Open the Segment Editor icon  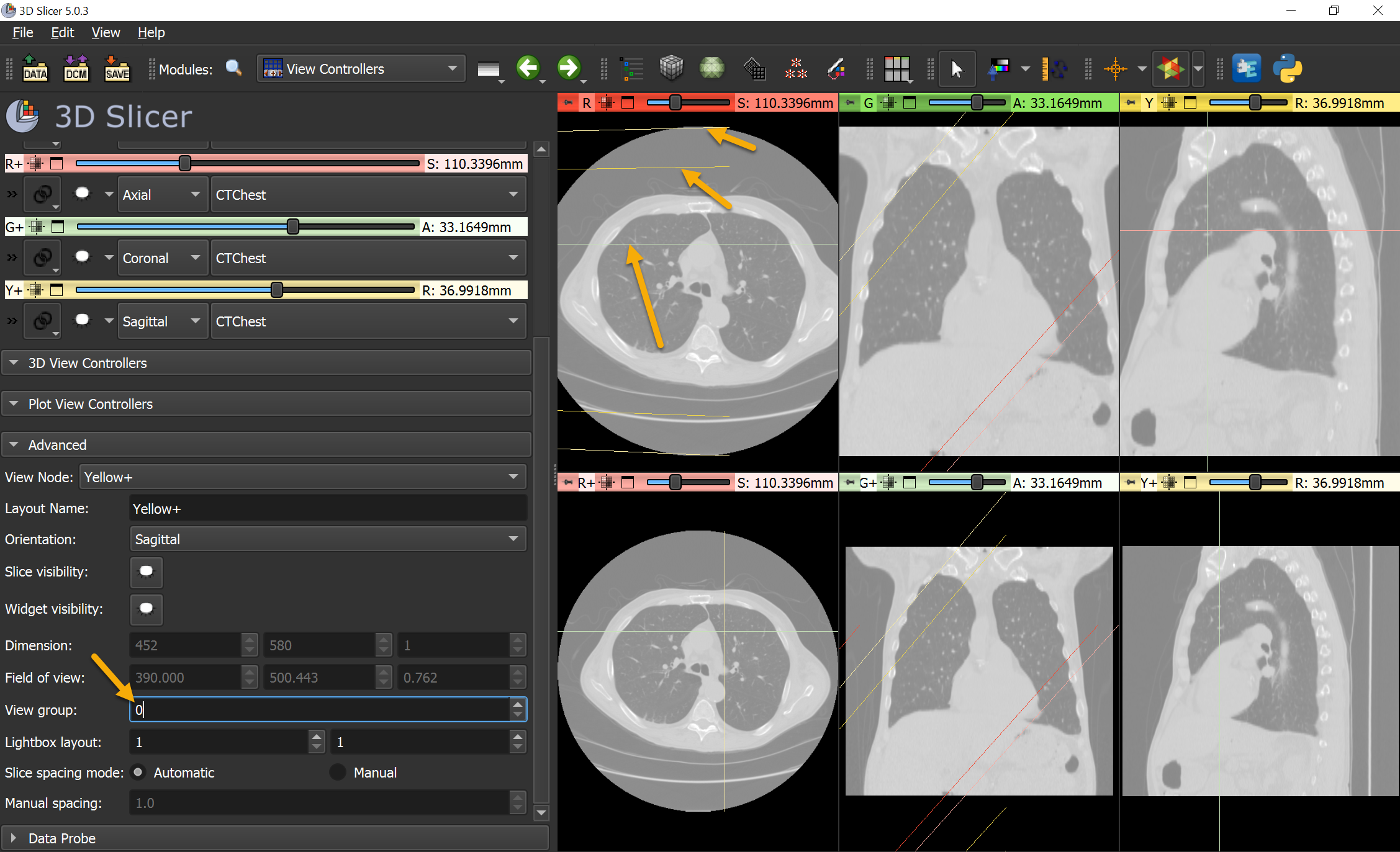[836, 68]
